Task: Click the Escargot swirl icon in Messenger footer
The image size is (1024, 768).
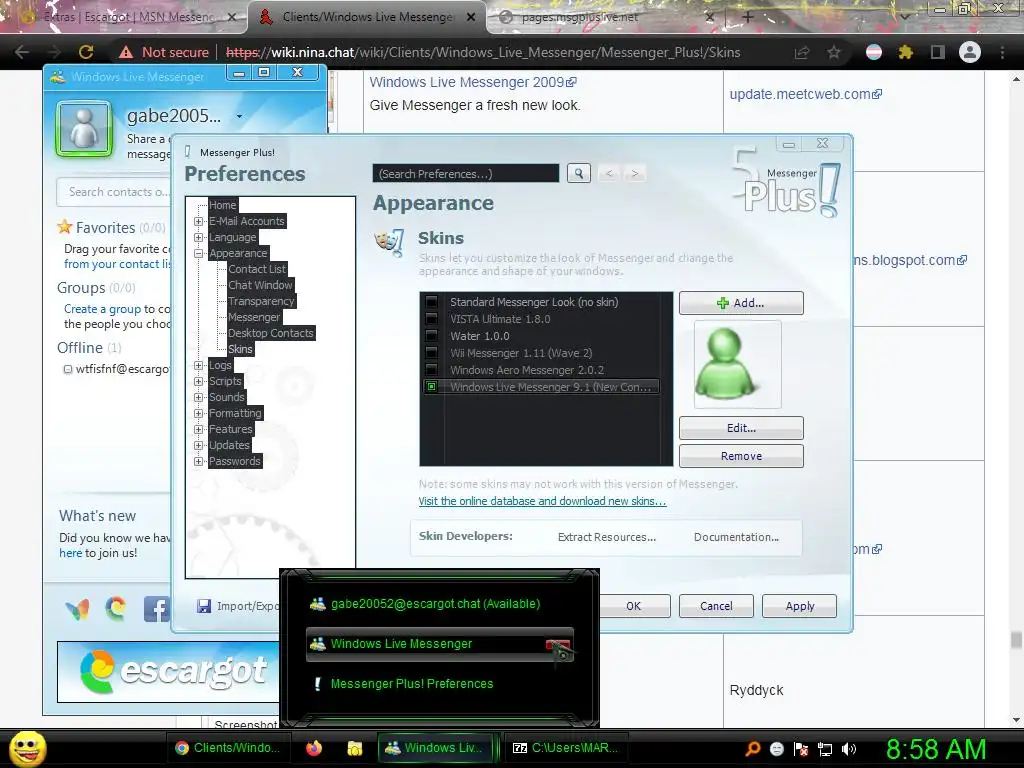Action: point(116,609)
